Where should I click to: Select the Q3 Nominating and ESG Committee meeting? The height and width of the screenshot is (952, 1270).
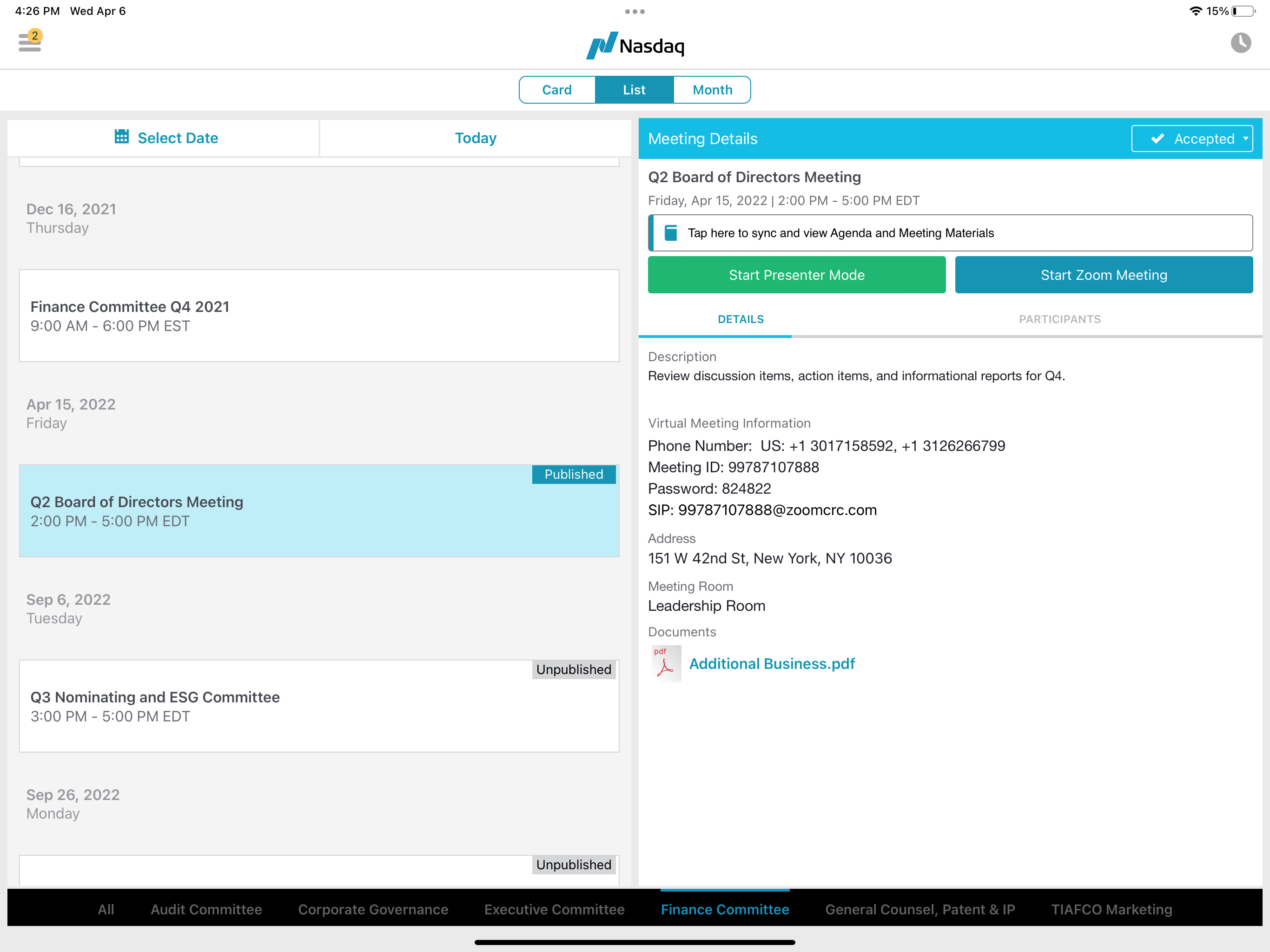pos(319,706)
